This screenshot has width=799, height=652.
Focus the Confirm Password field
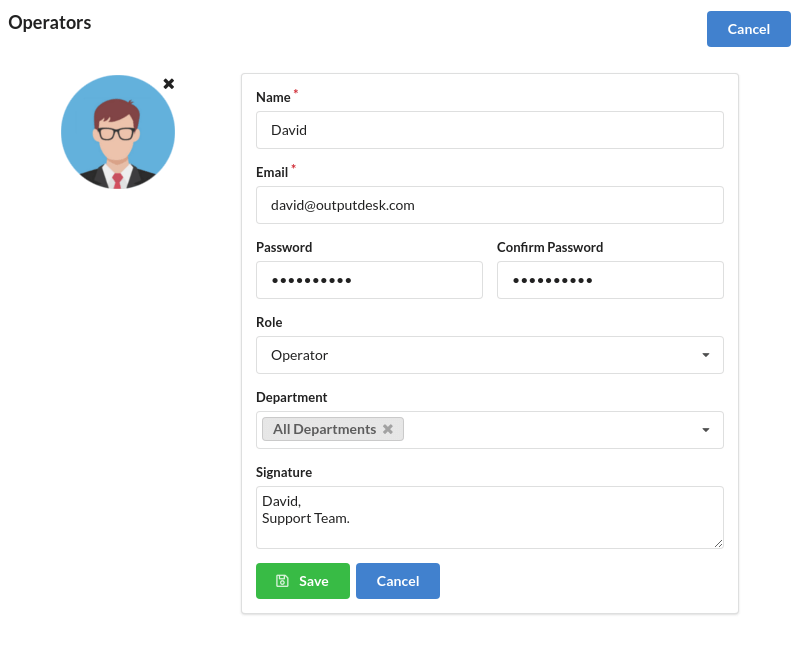pyautogui.click(x=610, y=280)
